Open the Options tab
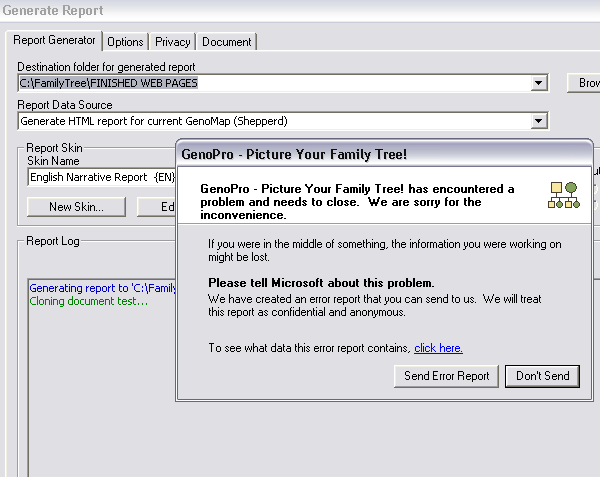The image size is (600, 477). (125, 42)
